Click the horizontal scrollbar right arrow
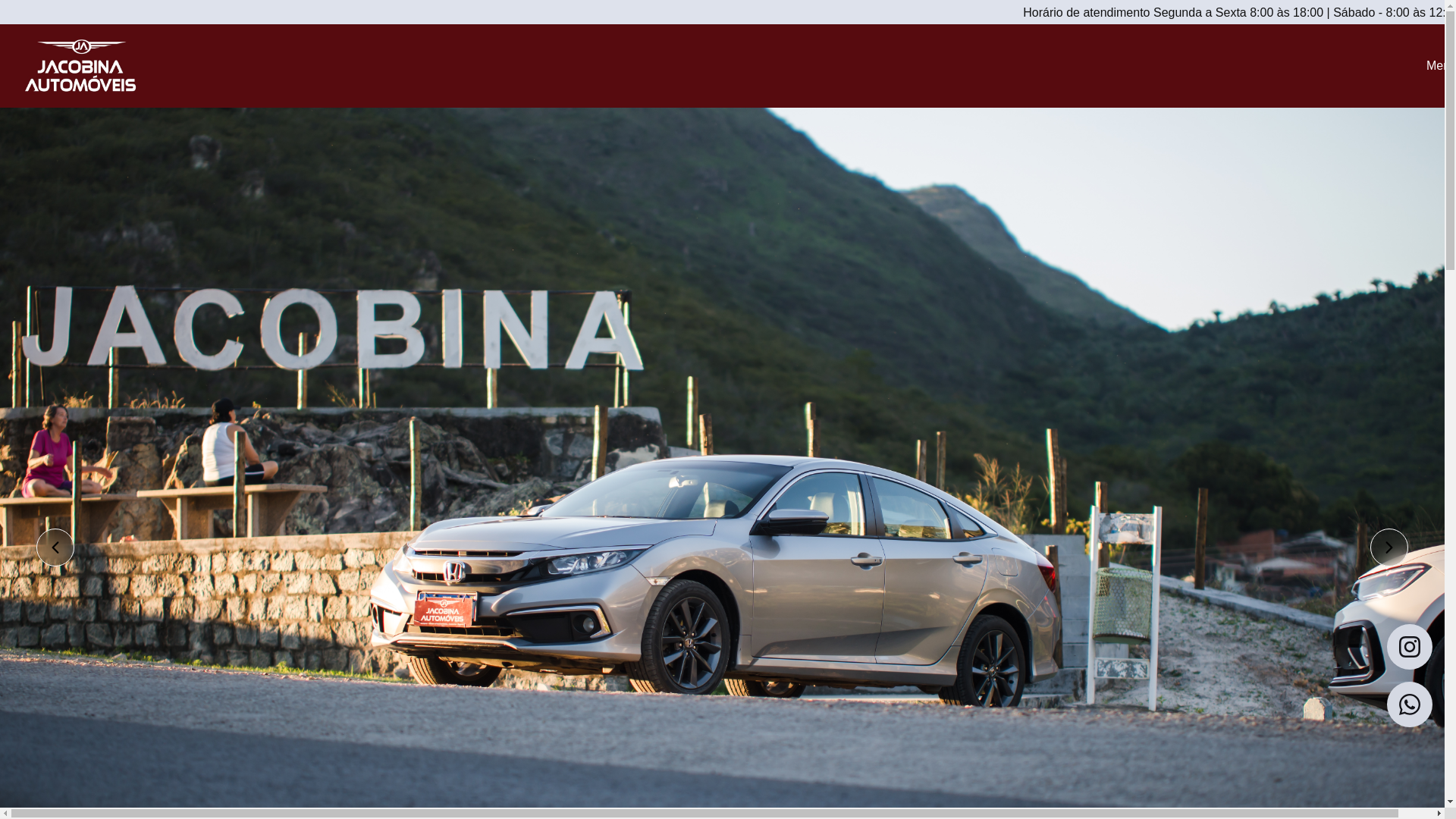The height and width of the screenshot is (819, 1456). (x=1439, y=814)
